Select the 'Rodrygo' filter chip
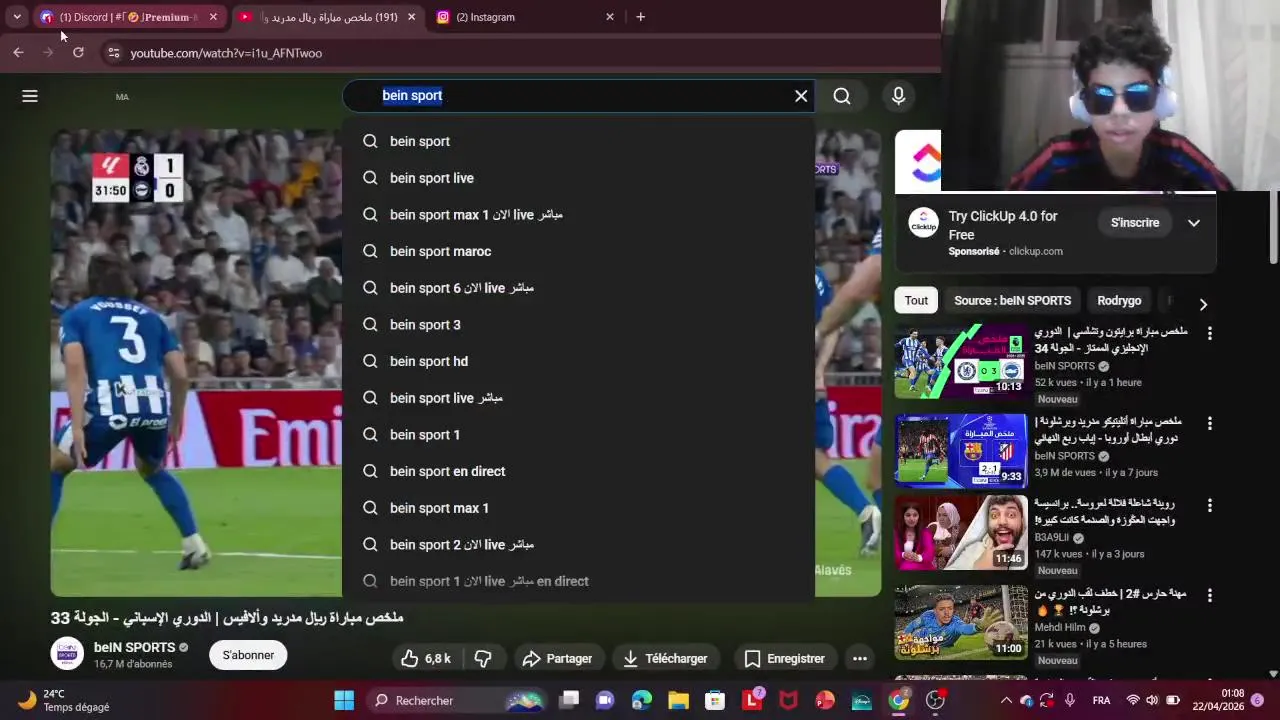The width and height of the screenshot is (1280, 720). pyautogui.click(x=1119, y=300)
